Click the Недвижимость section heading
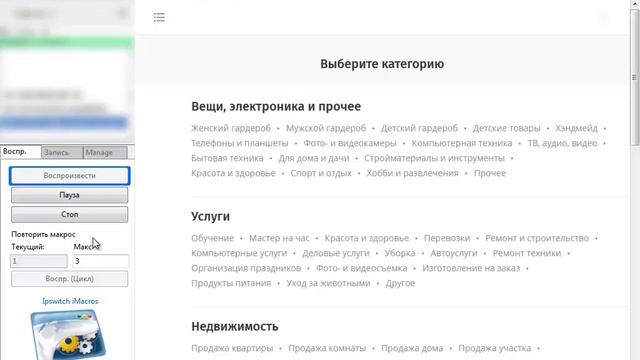 [235, 326]
